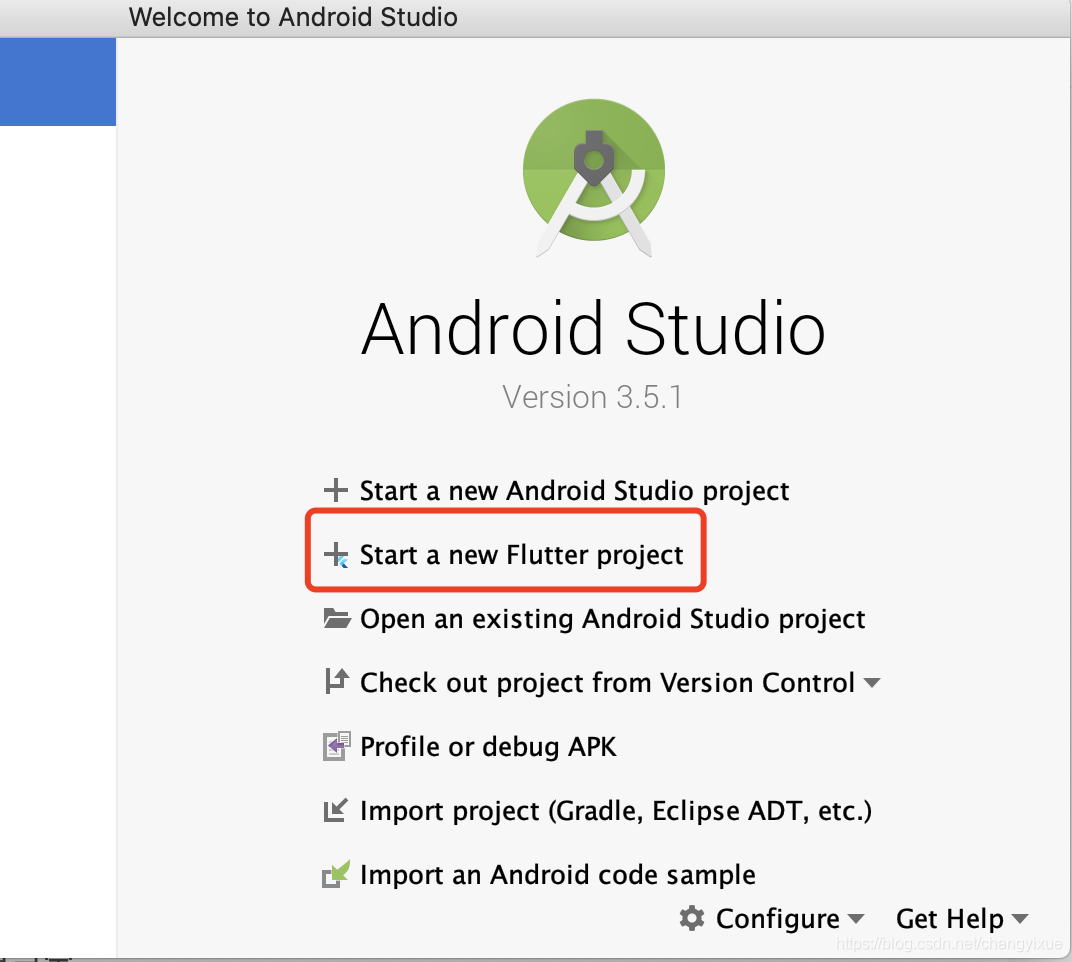Open an existing Android Studio project

pos(613,619)
